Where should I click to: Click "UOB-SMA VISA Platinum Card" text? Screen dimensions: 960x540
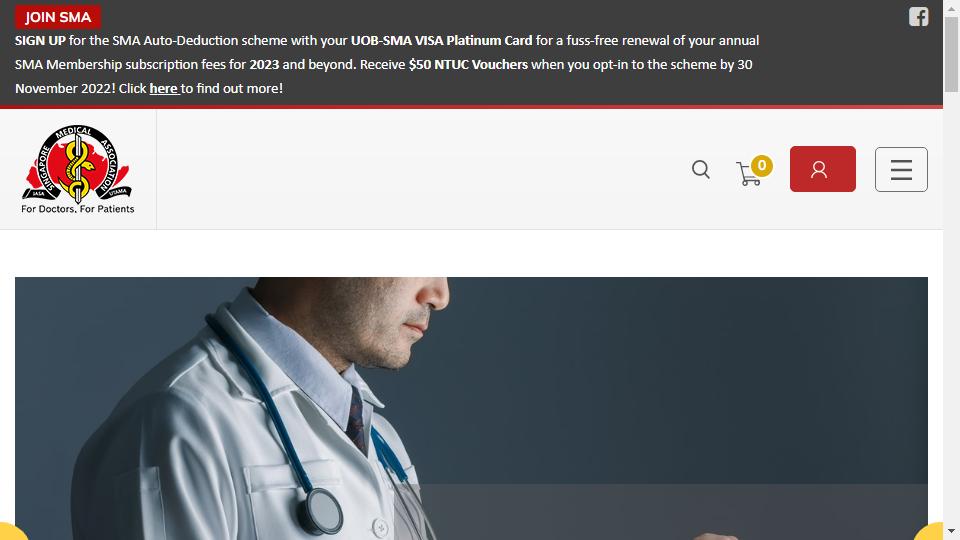(441, 40)
